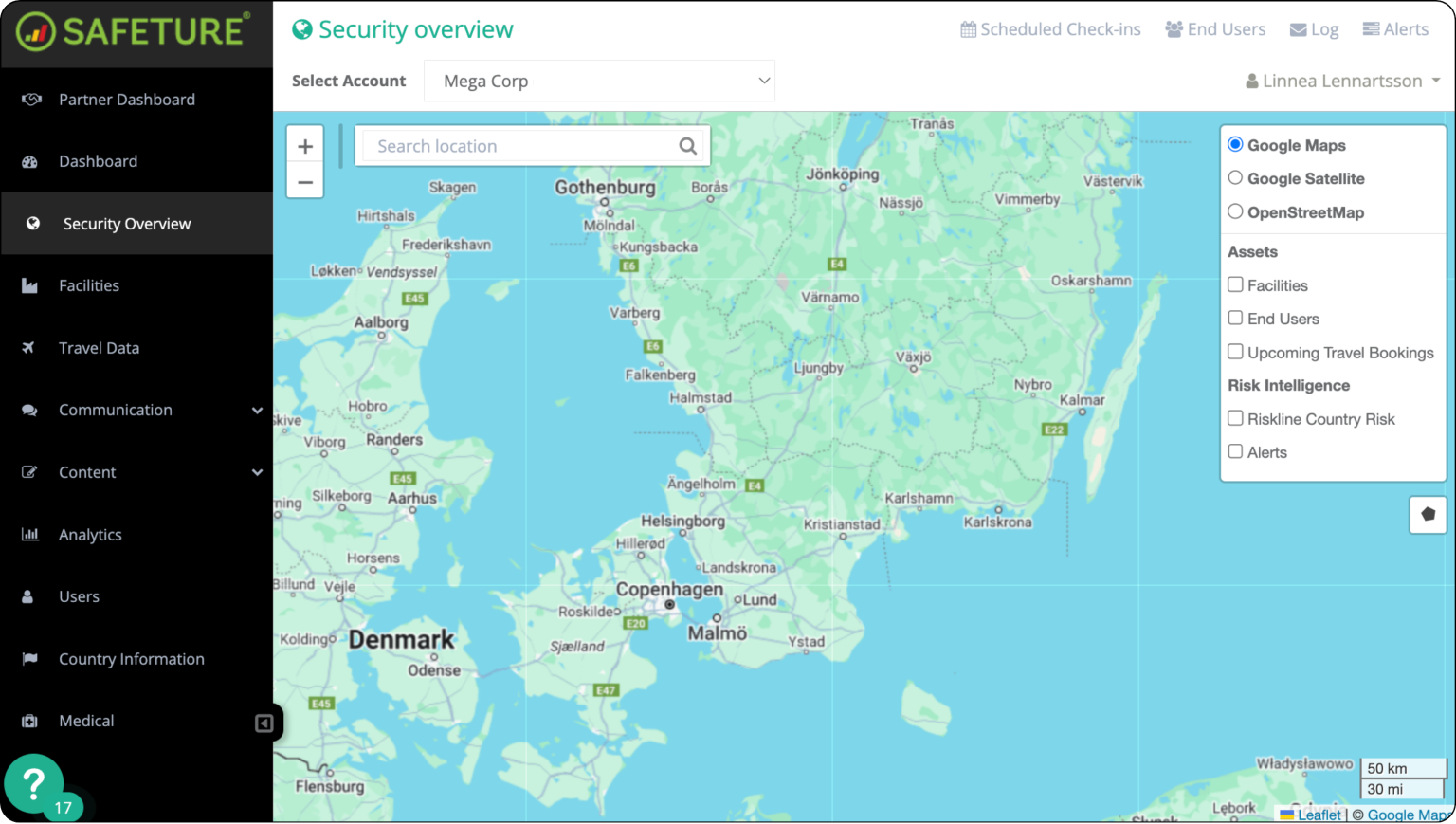Zoom out the map with minus button
This screenshot has height=824, width=1456.
(305, 181)
